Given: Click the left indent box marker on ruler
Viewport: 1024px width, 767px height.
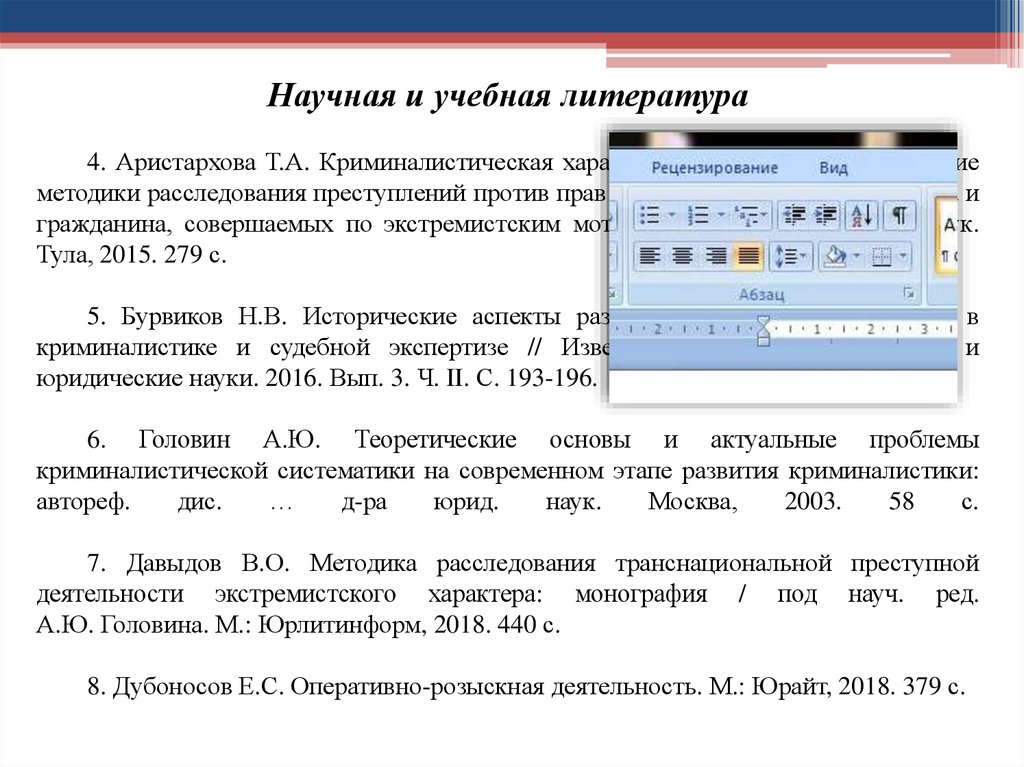Looking at the screenshot, I should pos(763,340).
